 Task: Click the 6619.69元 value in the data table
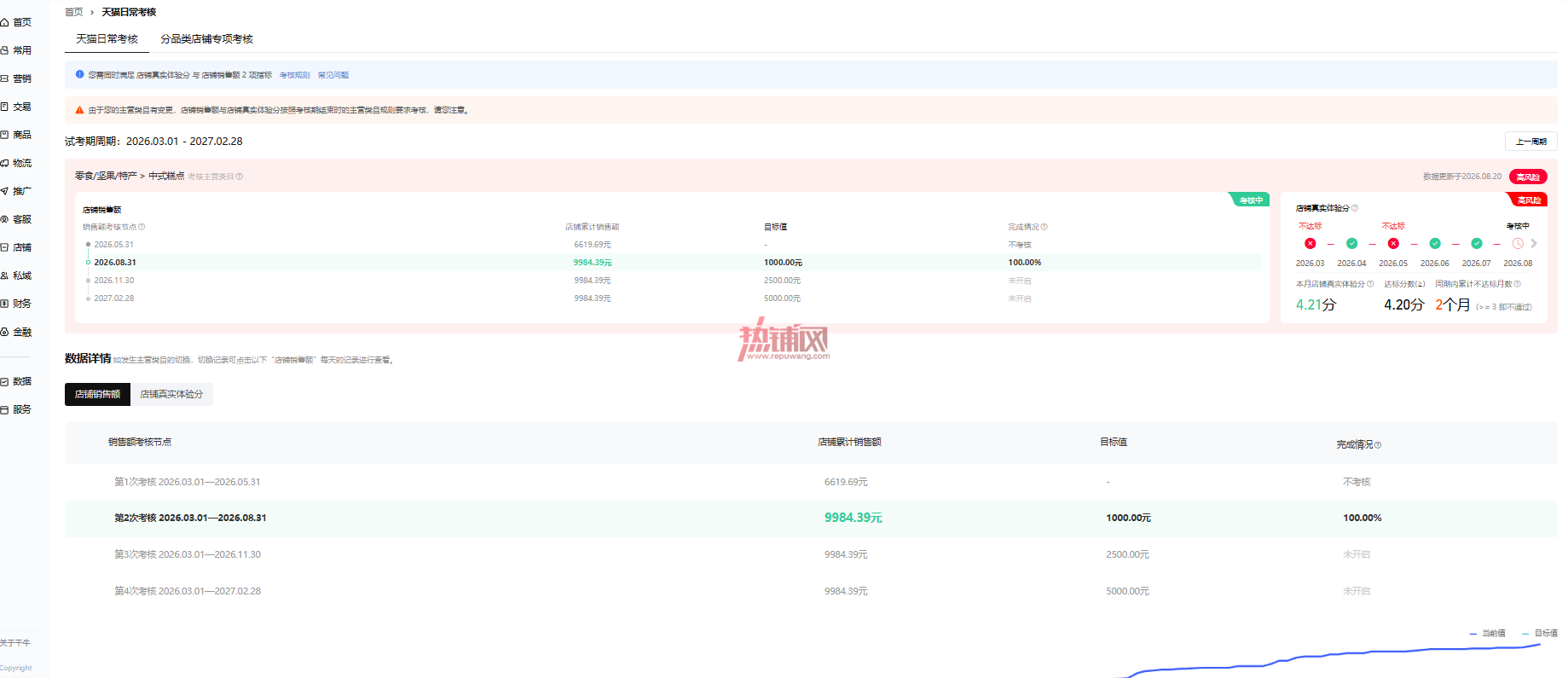coord(846,482)
